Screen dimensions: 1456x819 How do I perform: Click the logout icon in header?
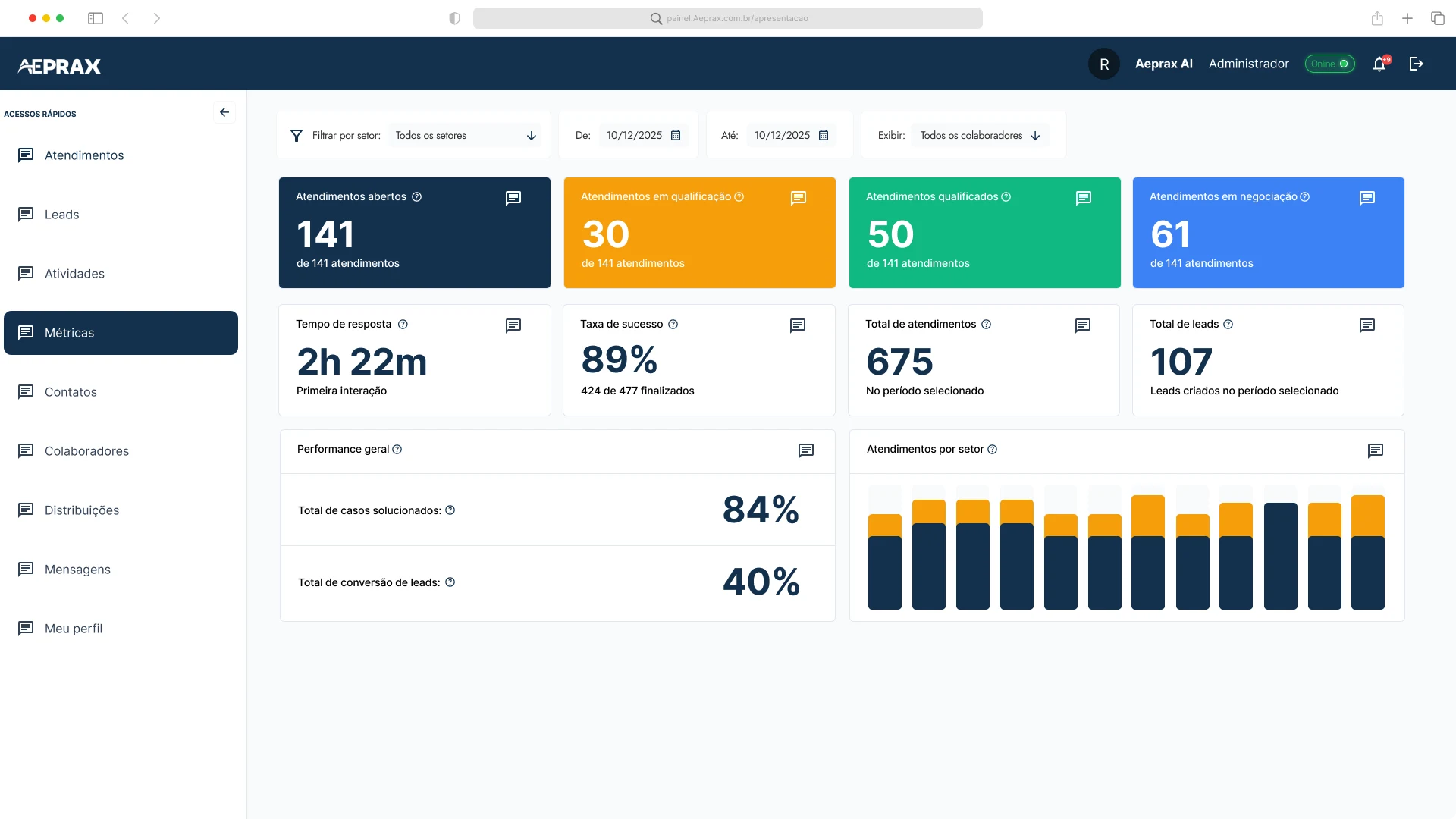click(x=1416, y=64)
